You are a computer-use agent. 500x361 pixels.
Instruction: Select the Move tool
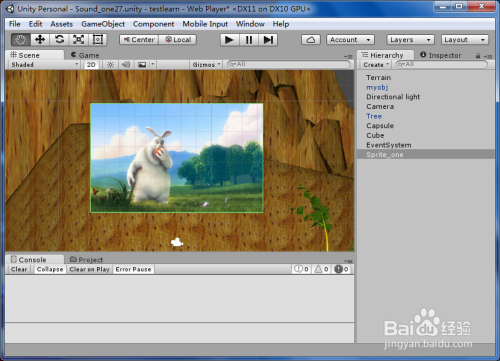point(40,40)
